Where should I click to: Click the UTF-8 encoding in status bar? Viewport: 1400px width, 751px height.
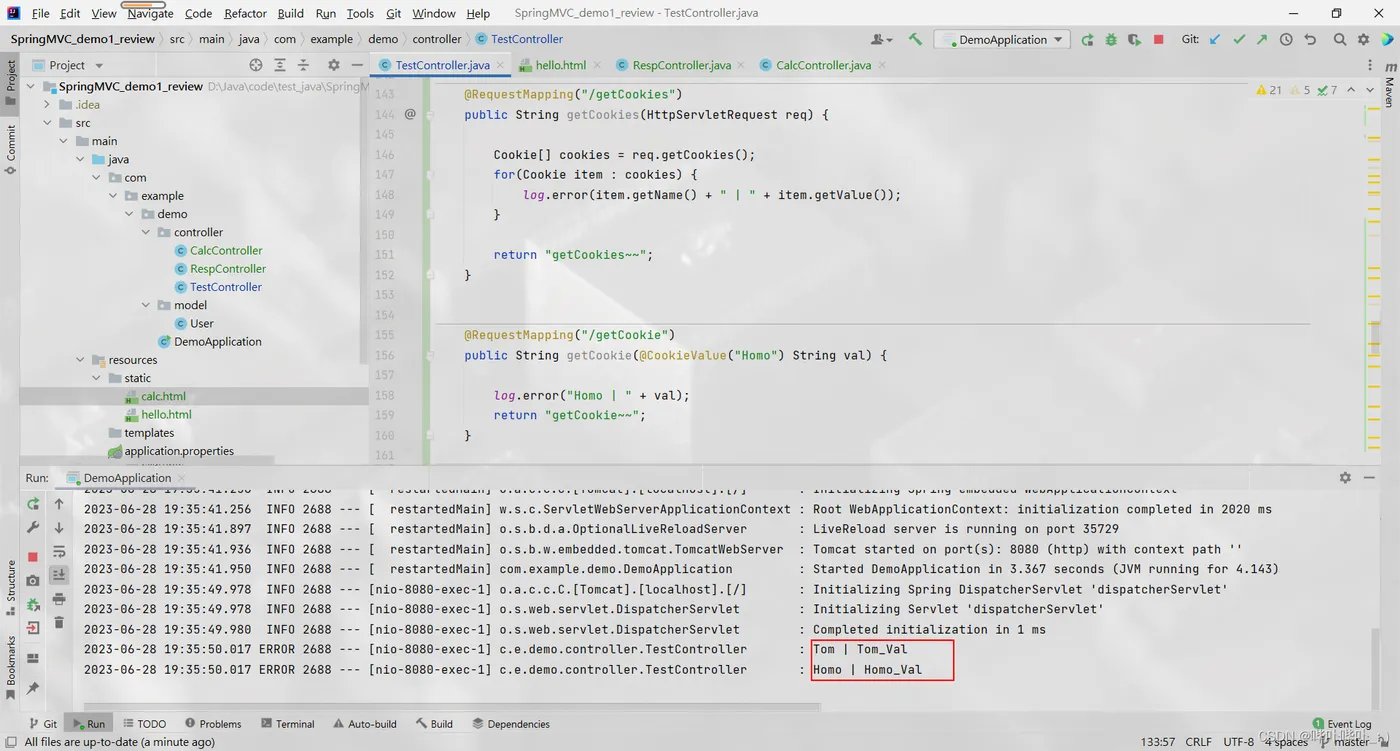coord(1238,742)
